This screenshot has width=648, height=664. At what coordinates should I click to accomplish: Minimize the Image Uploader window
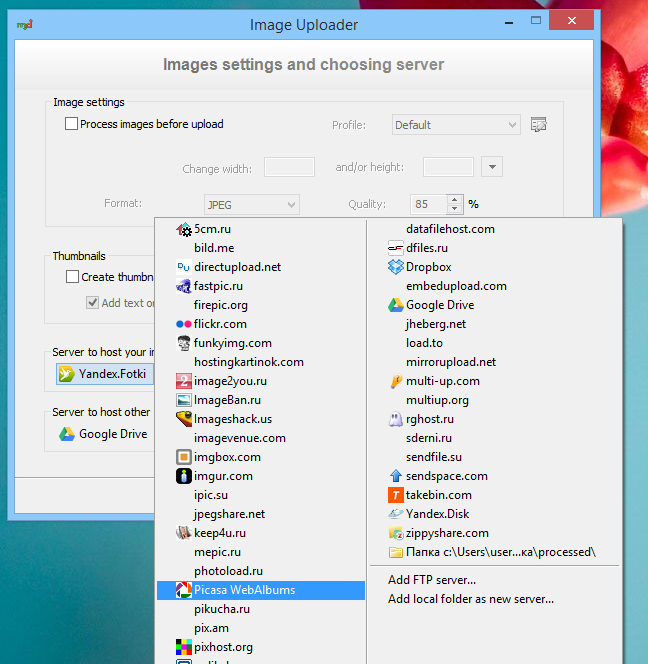pos(509,22)
